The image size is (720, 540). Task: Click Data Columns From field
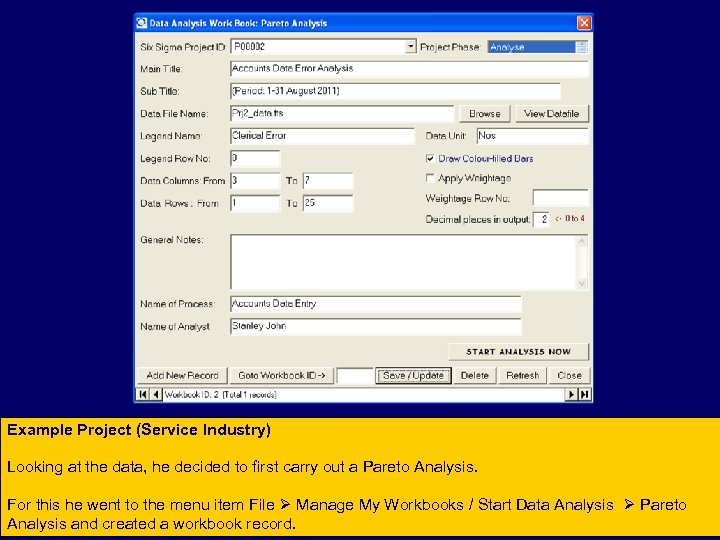[x=255, y=181]
